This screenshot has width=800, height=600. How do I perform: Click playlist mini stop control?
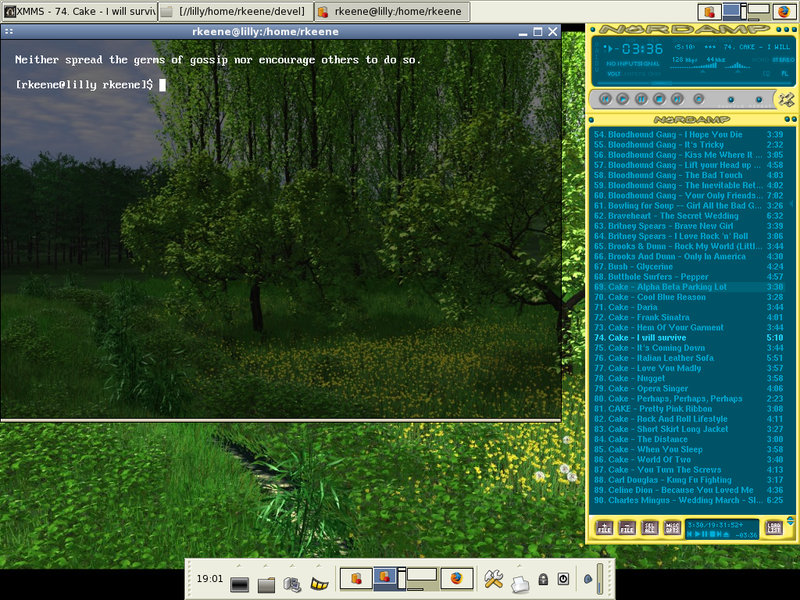(712, 534)
